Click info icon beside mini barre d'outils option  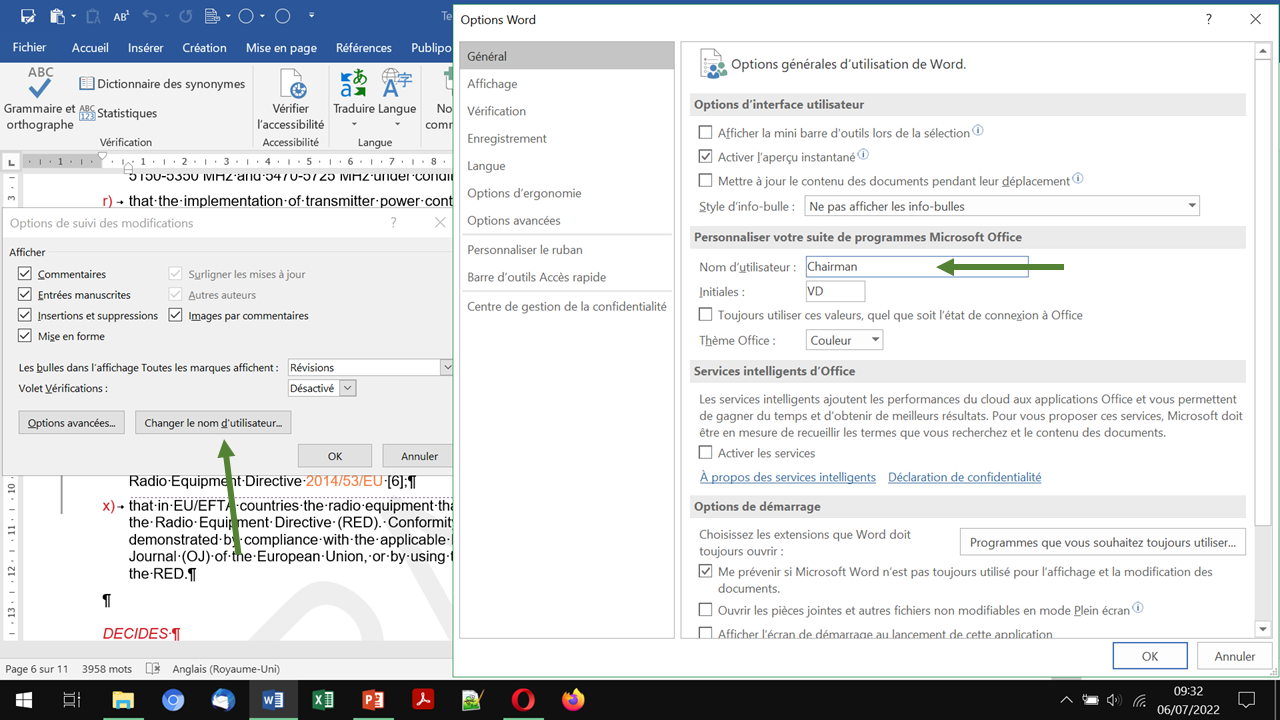(x=978, y=131)
